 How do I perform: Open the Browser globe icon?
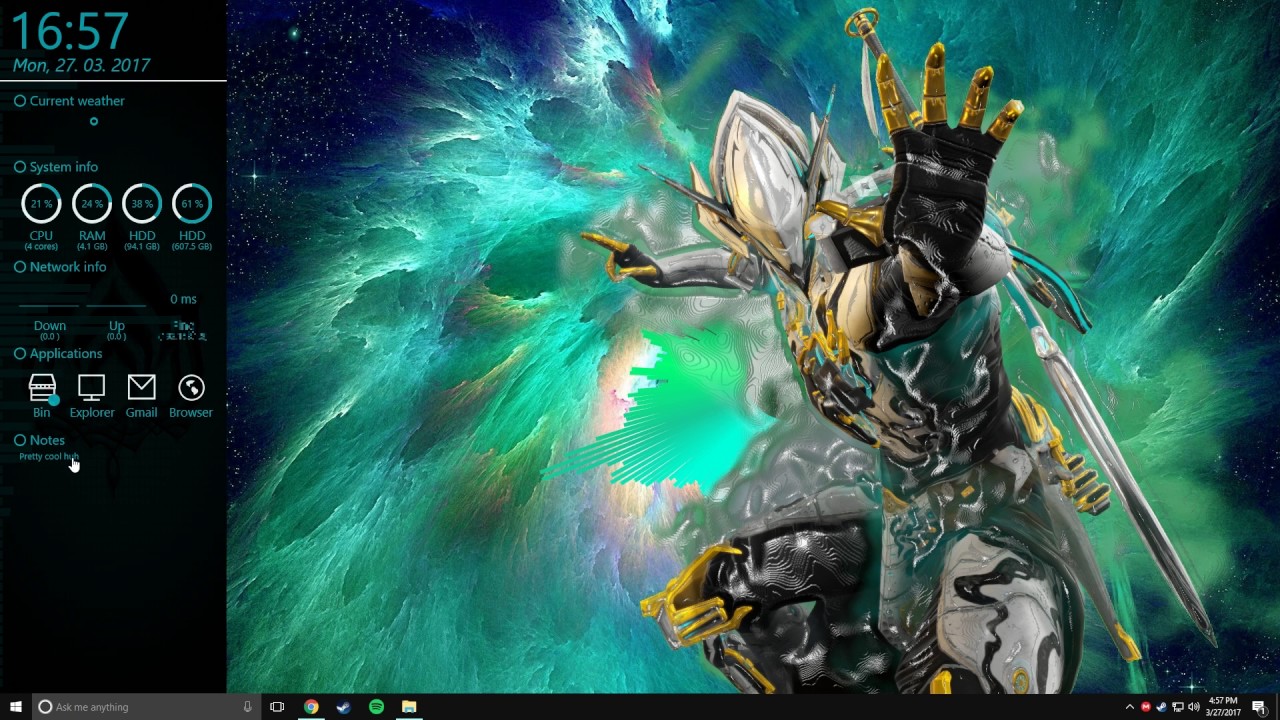191,387
